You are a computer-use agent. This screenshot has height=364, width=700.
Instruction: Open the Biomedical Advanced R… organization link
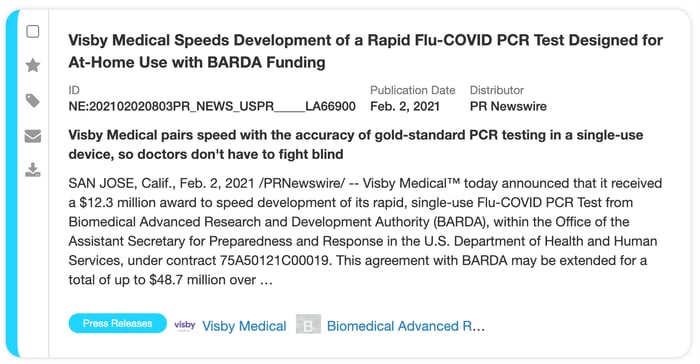[406, 326]
